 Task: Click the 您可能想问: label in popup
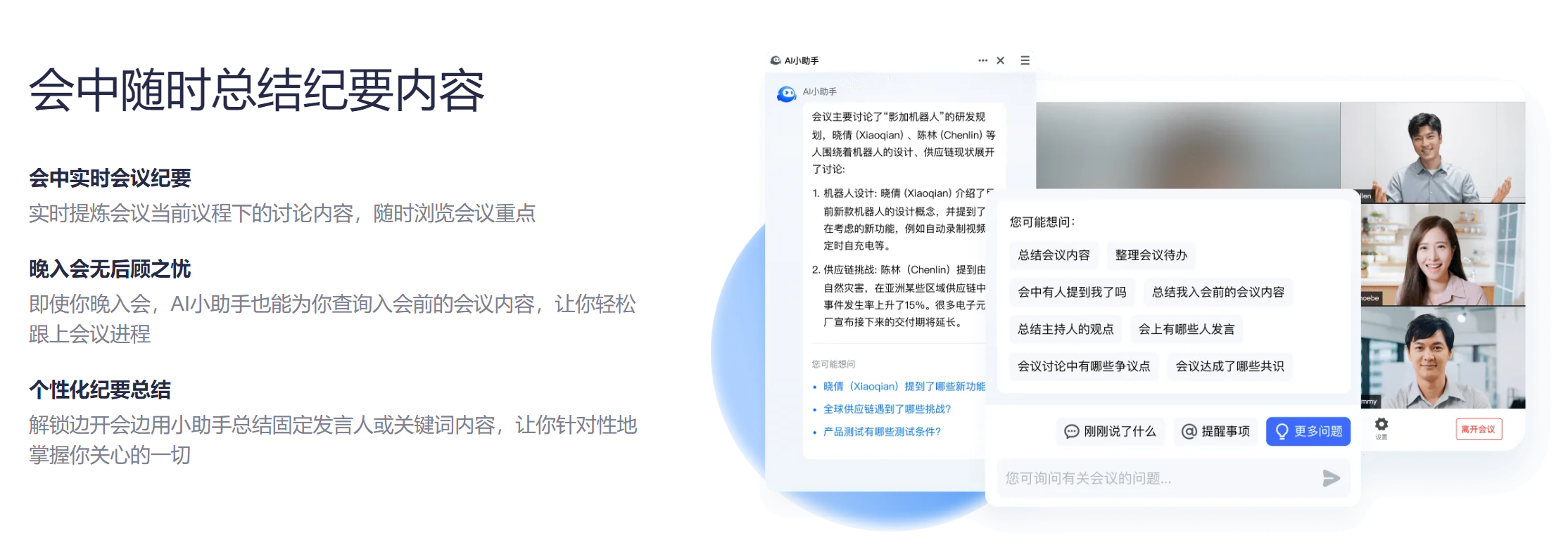point(1042,222)
